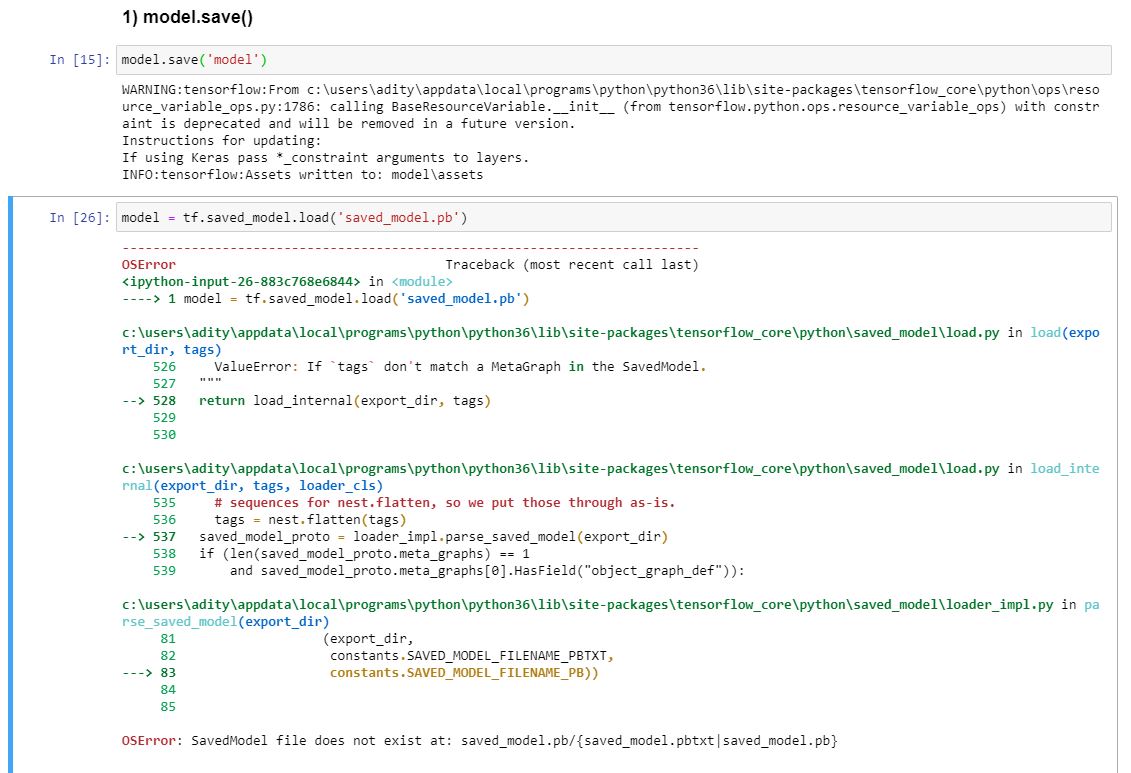Select the code cell containing model.save('model')
The width and height of the screenshot is (1131, 773).
pyautogui.click(x=400, y=60)
